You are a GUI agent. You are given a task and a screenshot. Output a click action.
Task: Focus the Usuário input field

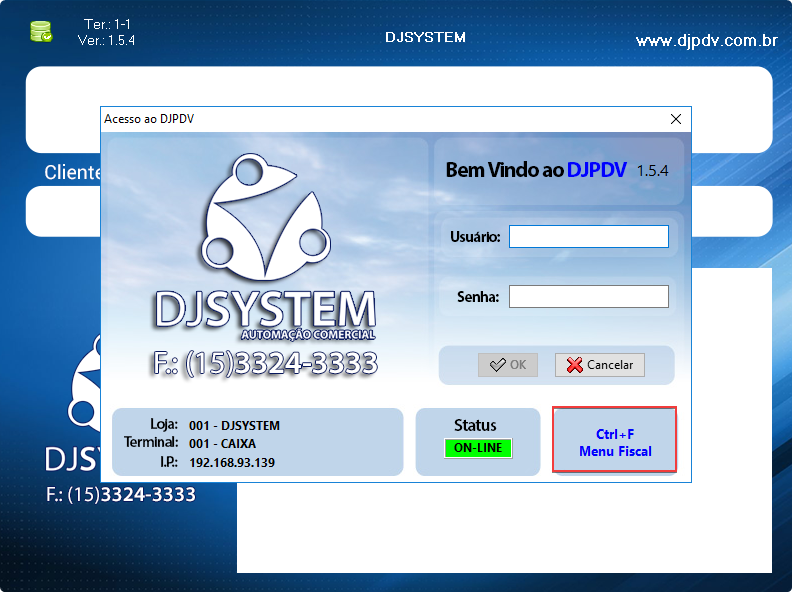click(x=588, y=236)
